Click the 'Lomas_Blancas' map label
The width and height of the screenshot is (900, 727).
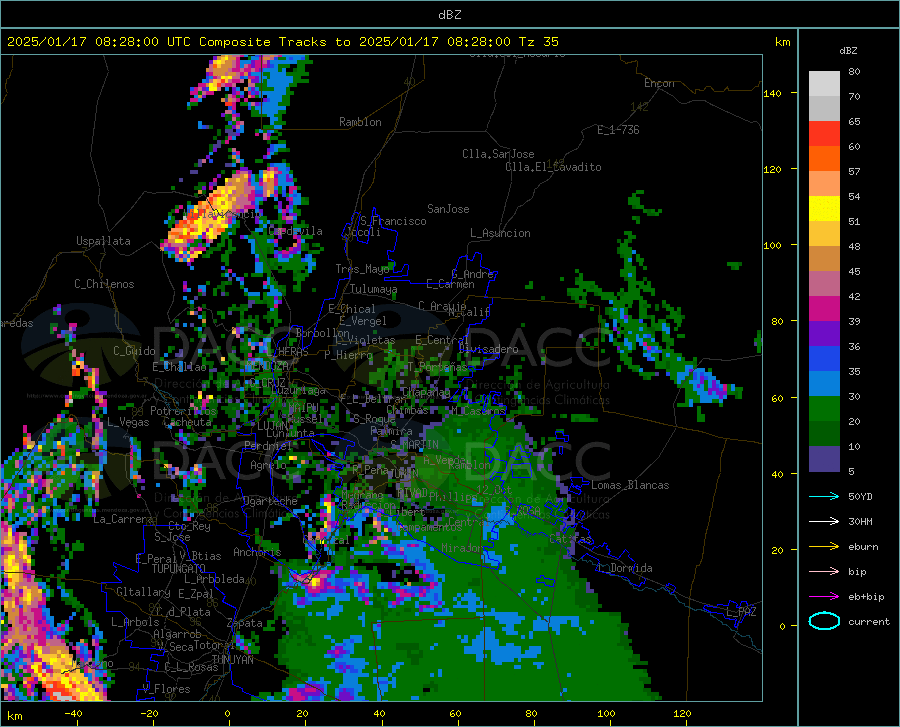(630, 485)
